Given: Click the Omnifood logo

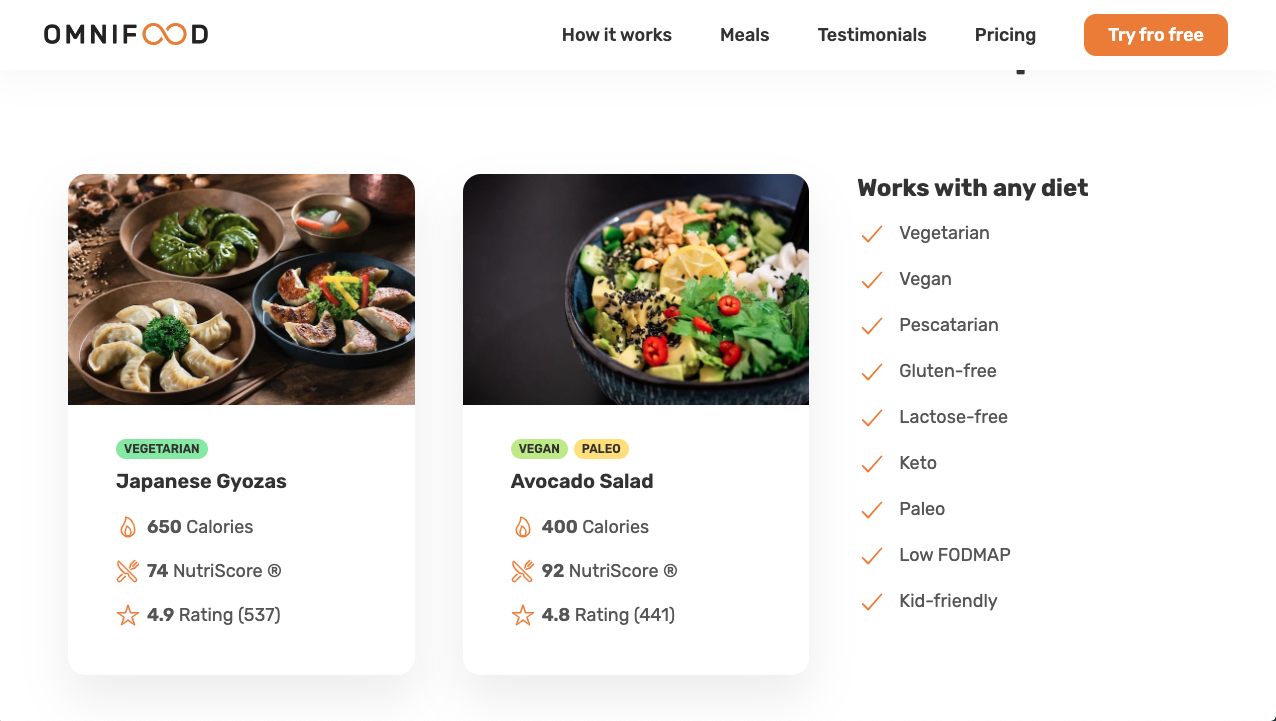Looking at the screenshot, I should (x=126, y=34).
